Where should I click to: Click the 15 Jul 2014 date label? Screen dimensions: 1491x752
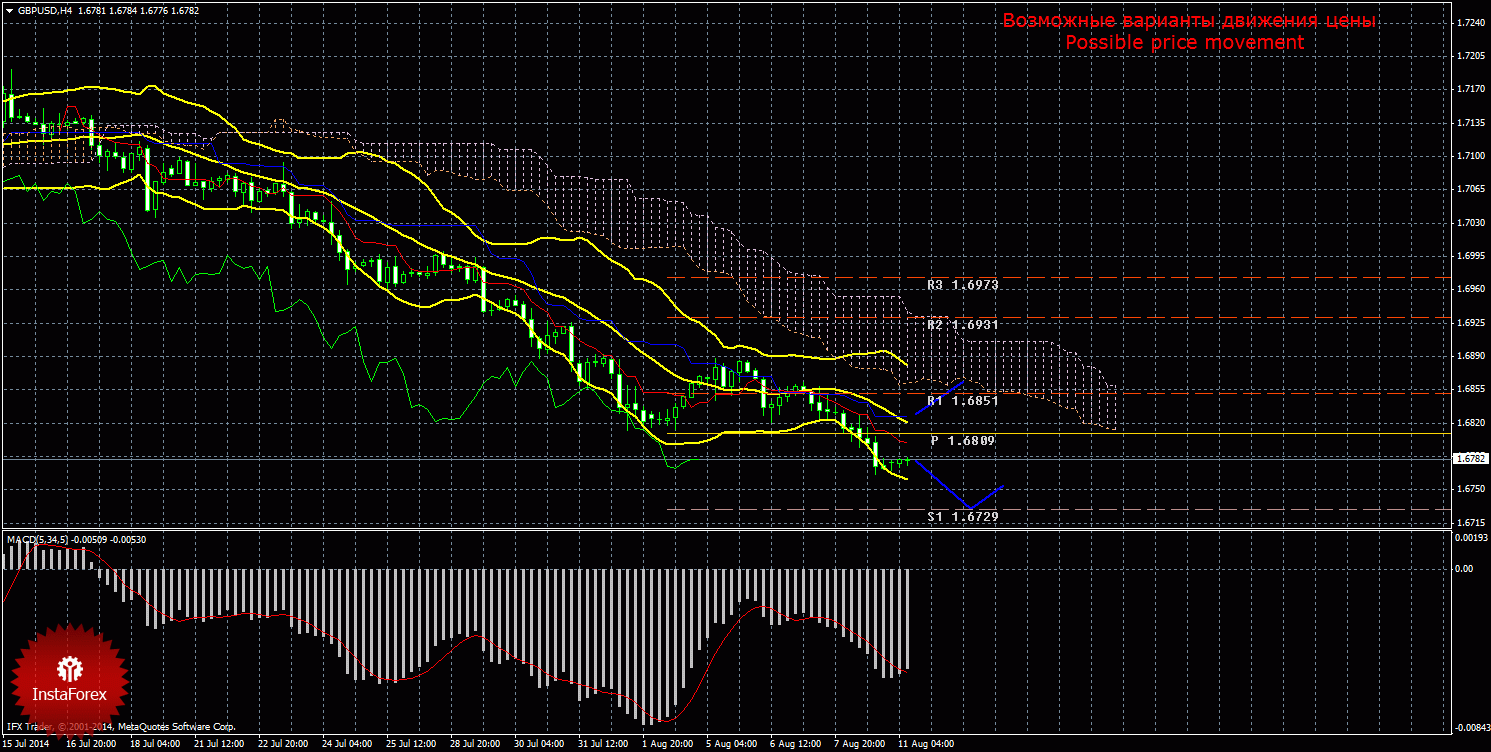point(26,744)
